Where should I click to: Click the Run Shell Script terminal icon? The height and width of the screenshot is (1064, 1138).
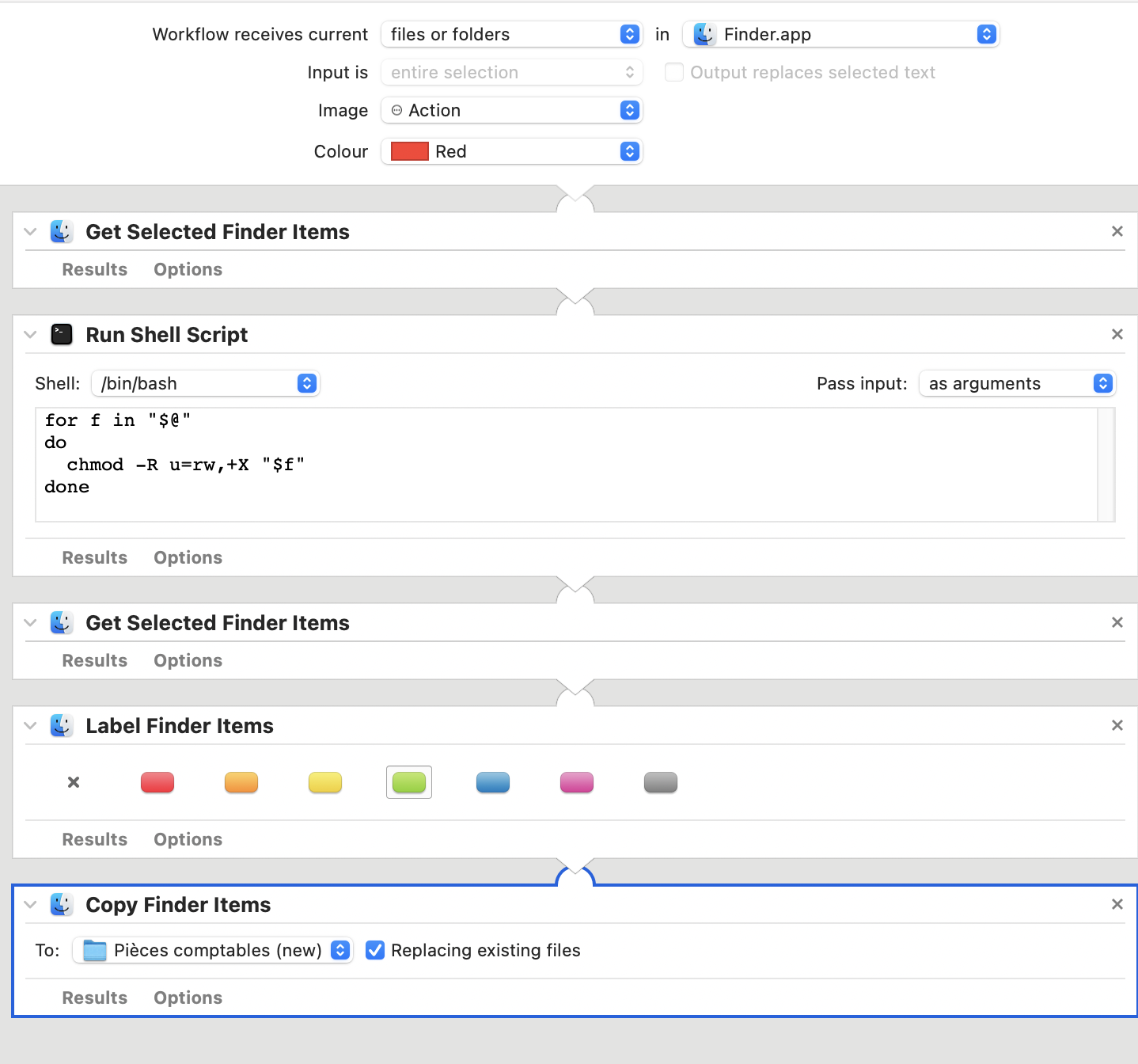62,334
